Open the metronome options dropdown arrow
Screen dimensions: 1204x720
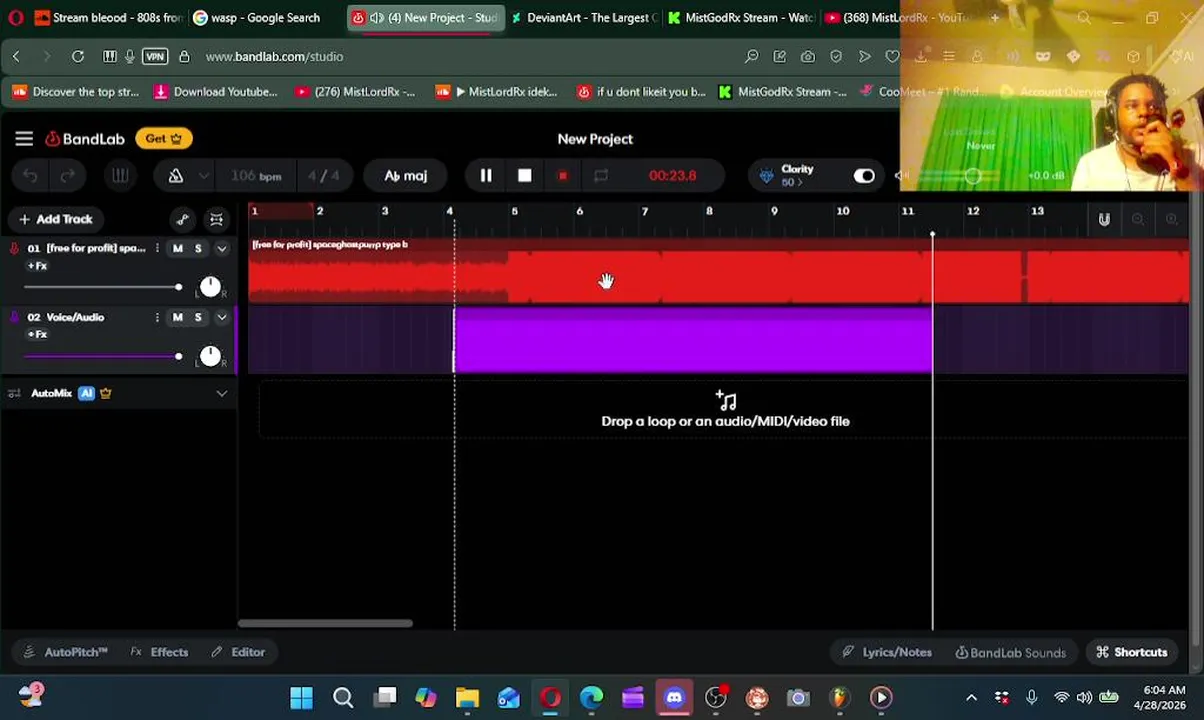coord(203,176)
